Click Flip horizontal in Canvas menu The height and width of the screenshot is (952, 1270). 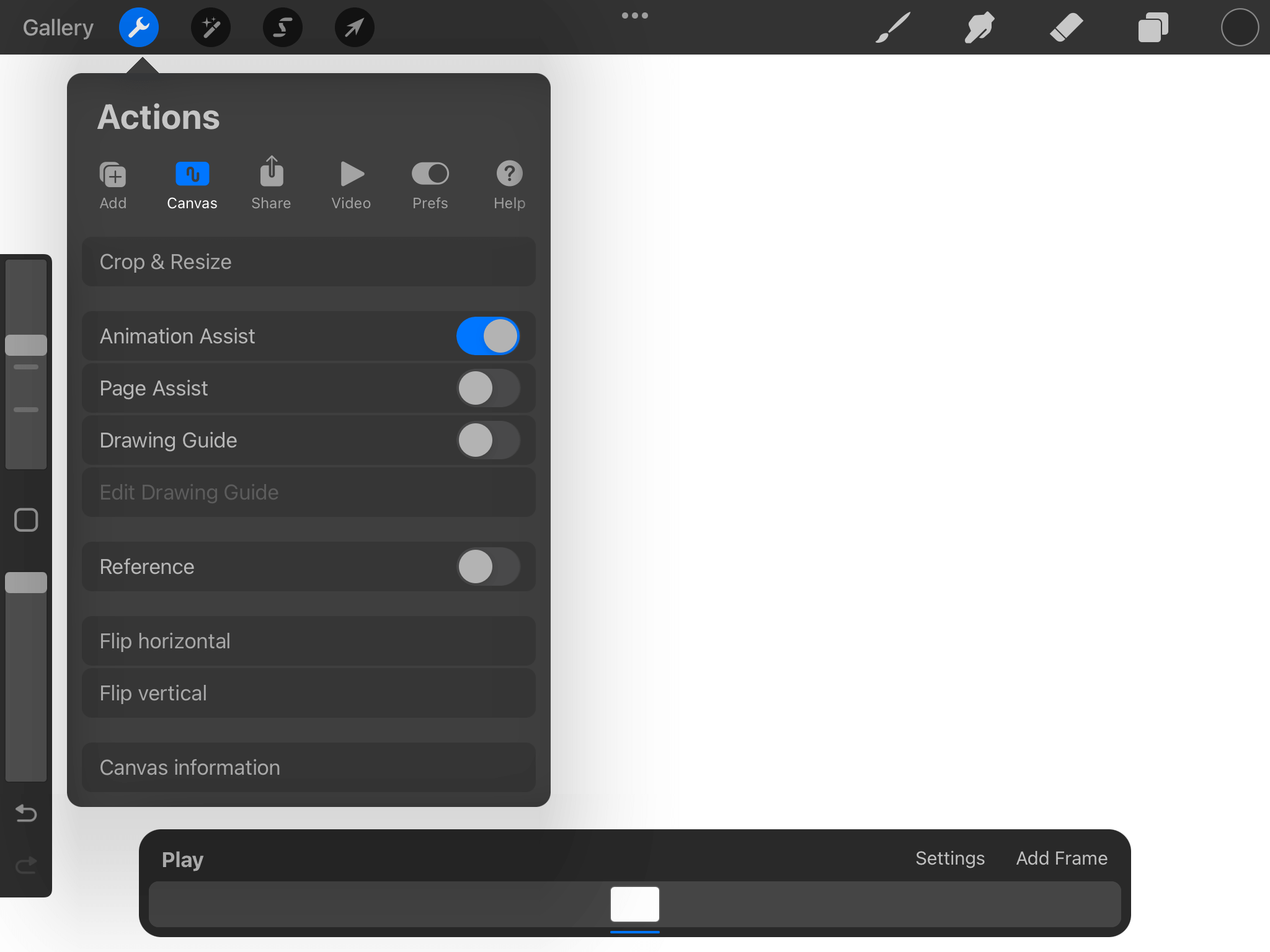pyautogui.click(x=308, y=641)
